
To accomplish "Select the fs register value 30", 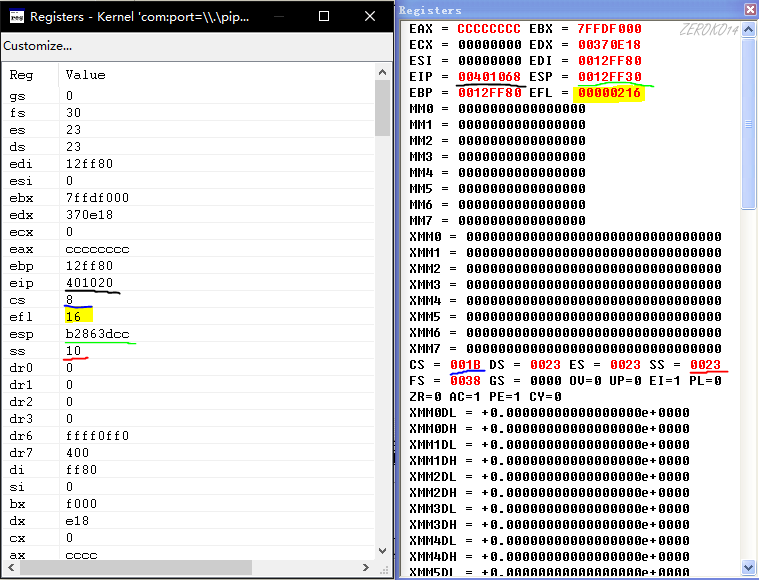I will pos(74,113).
